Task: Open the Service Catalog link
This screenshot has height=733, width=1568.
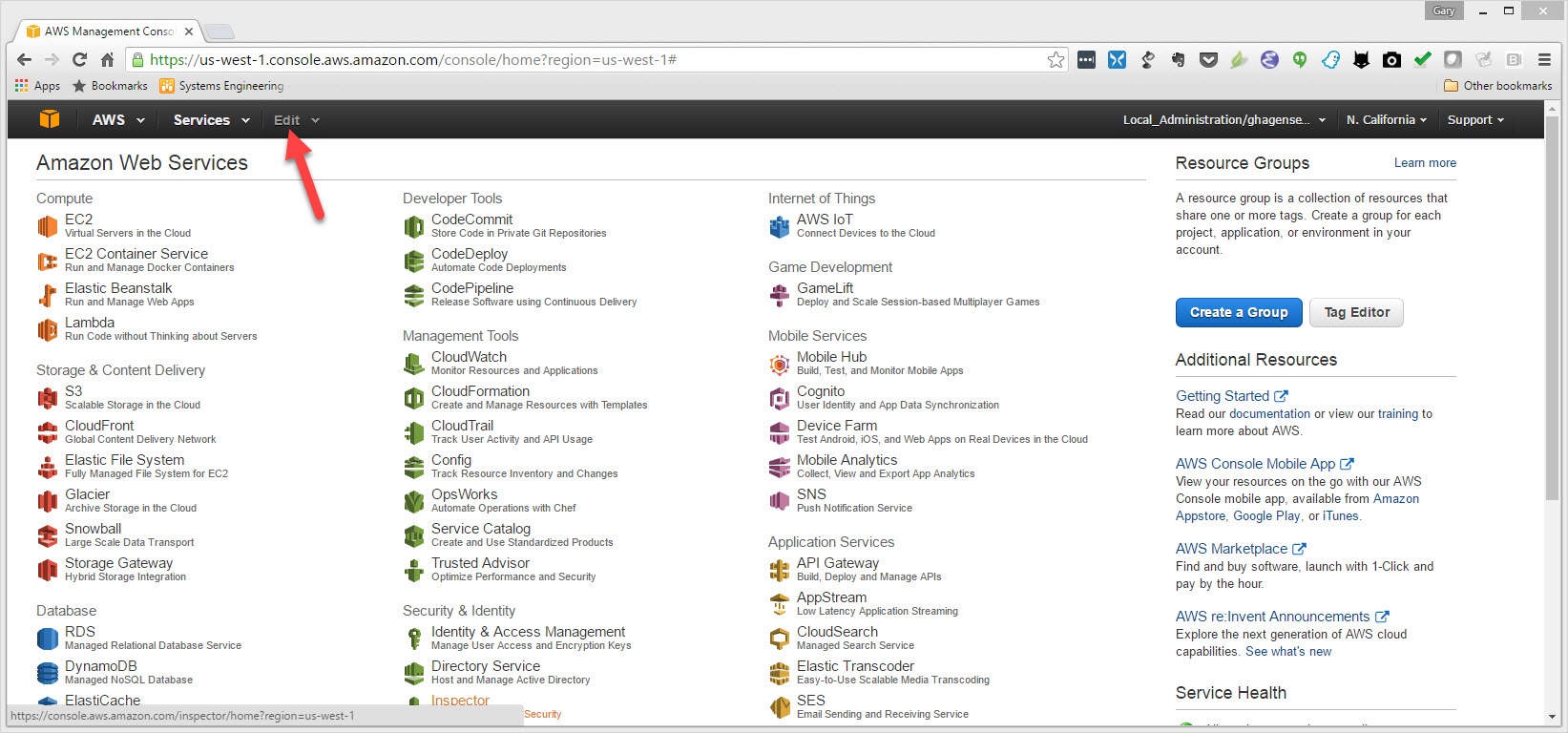Action: coord(481,529)
